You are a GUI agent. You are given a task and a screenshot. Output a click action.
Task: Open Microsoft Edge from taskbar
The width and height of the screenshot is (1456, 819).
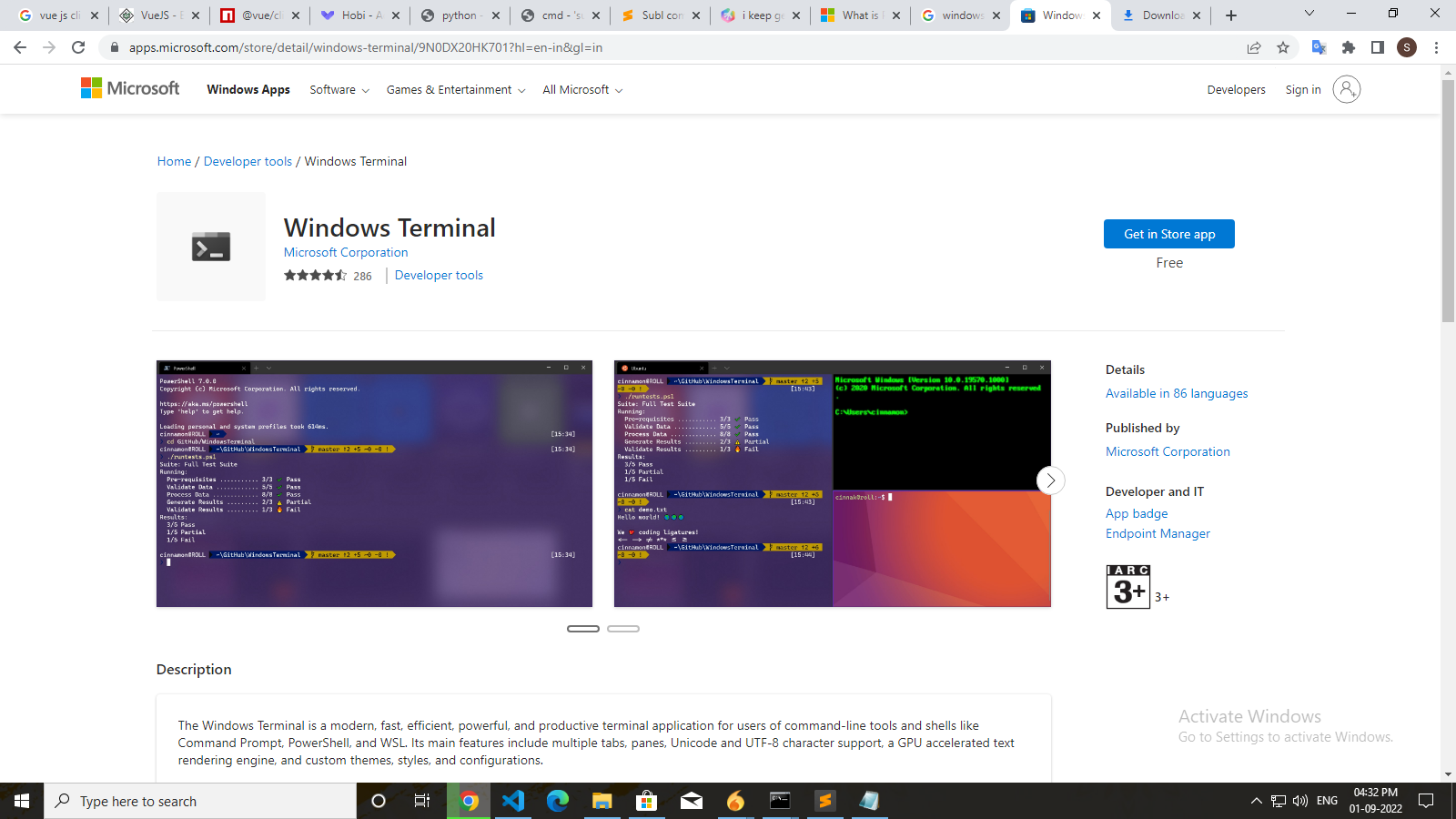coord(557,801)
